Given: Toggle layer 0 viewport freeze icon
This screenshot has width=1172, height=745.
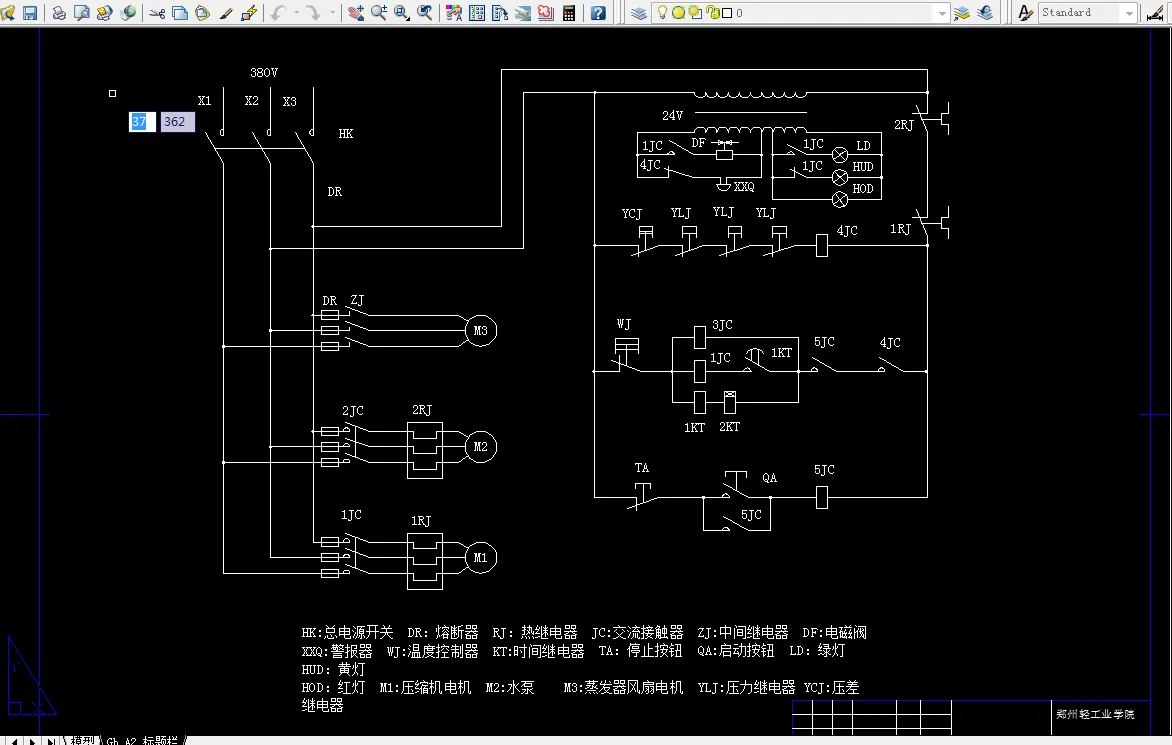Looking at the screenshot, I should click(x=694, y=12).
